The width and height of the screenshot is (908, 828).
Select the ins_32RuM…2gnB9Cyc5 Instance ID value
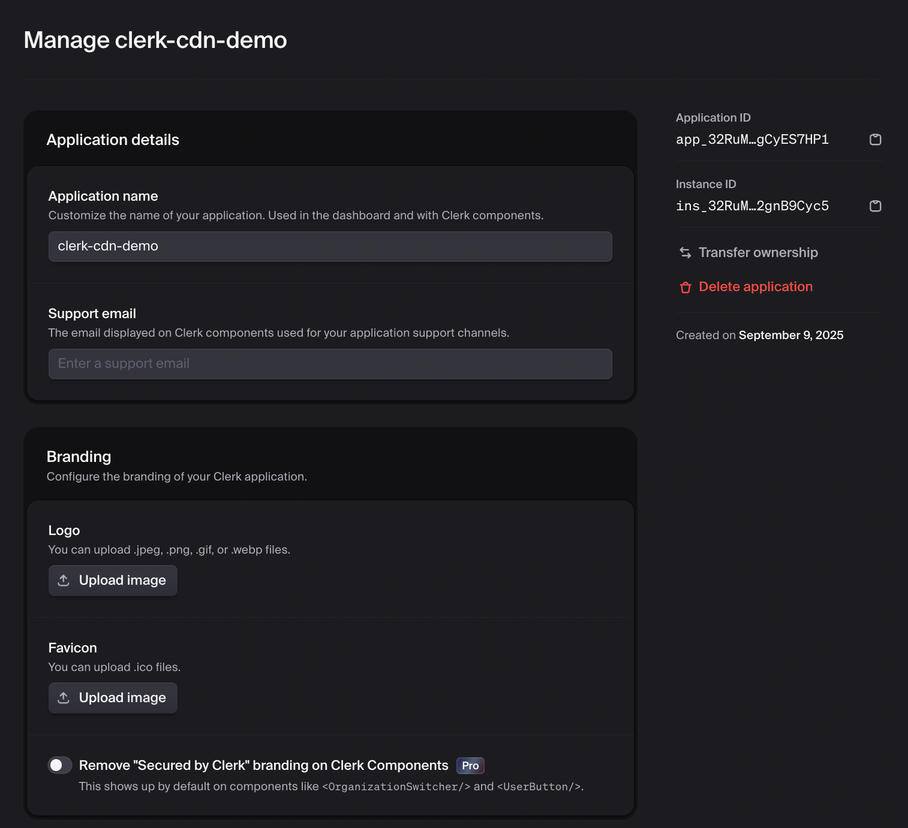752,206
